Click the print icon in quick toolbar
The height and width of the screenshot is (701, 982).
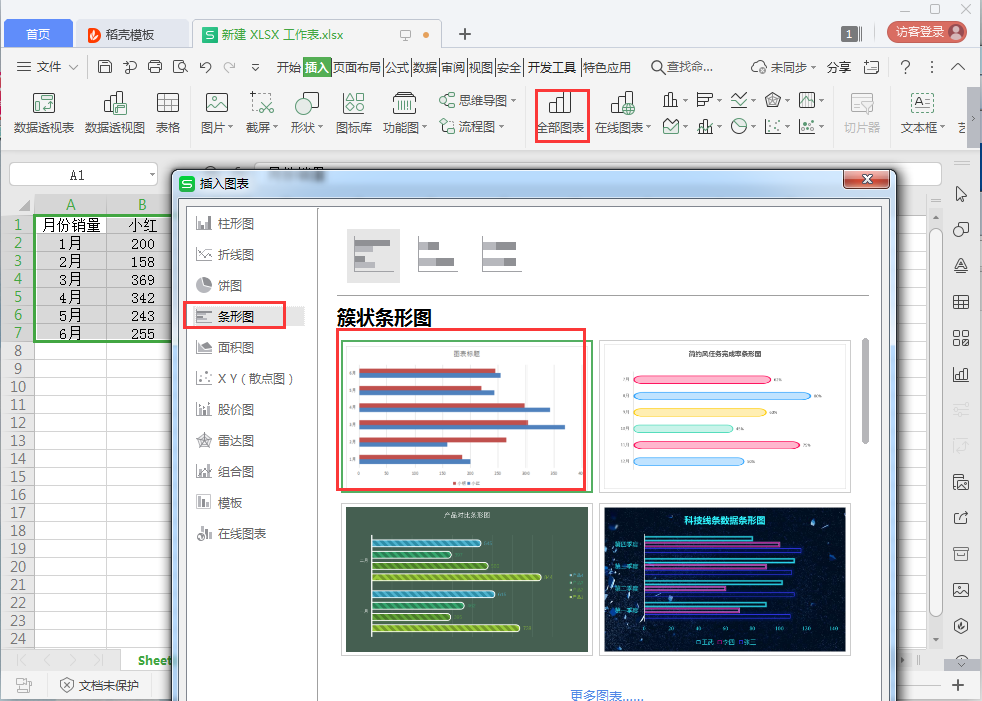click(x=155, y=67)
